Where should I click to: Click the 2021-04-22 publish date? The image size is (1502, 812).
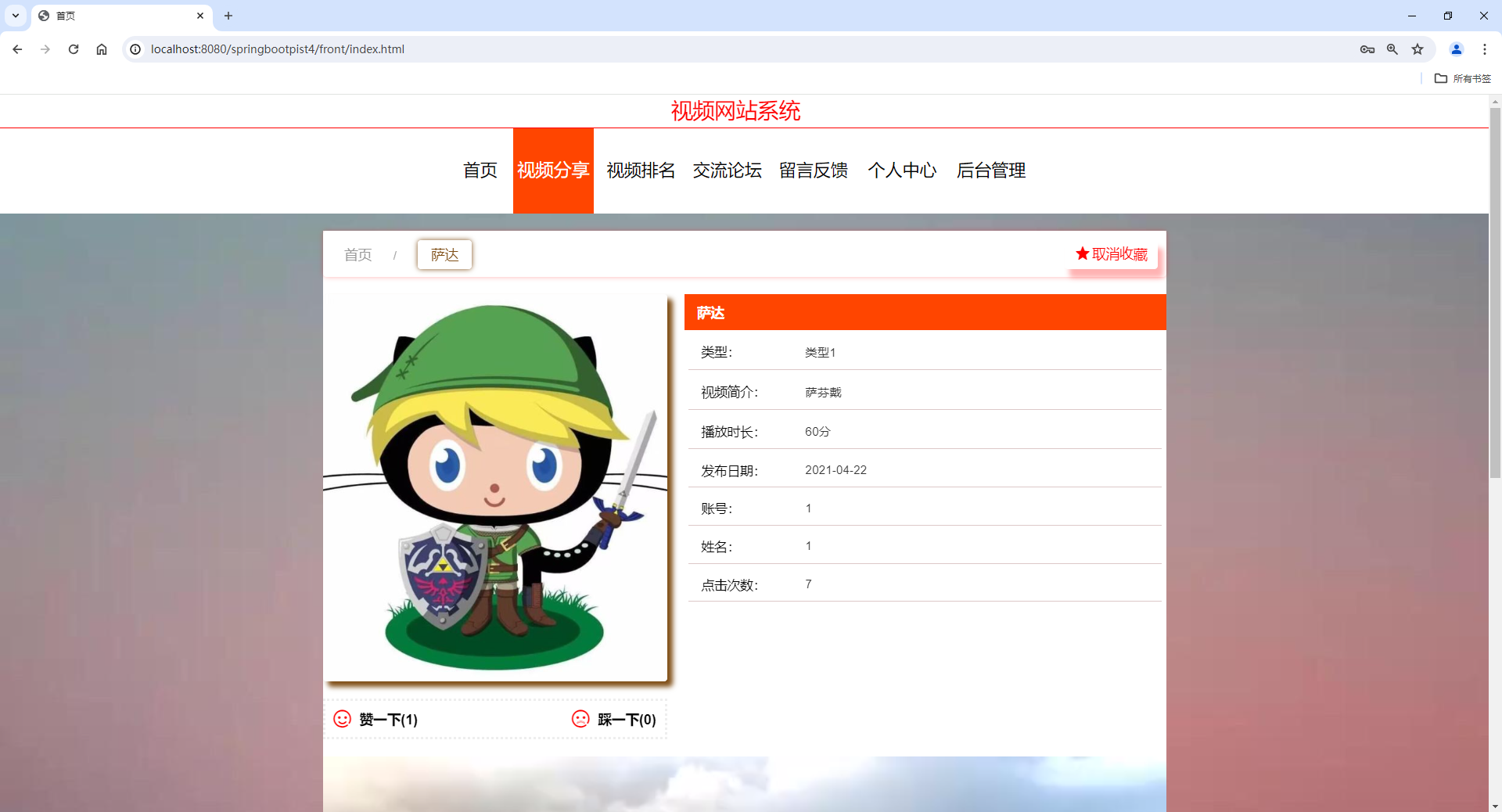pyautogui.click(x=836, y=470)
